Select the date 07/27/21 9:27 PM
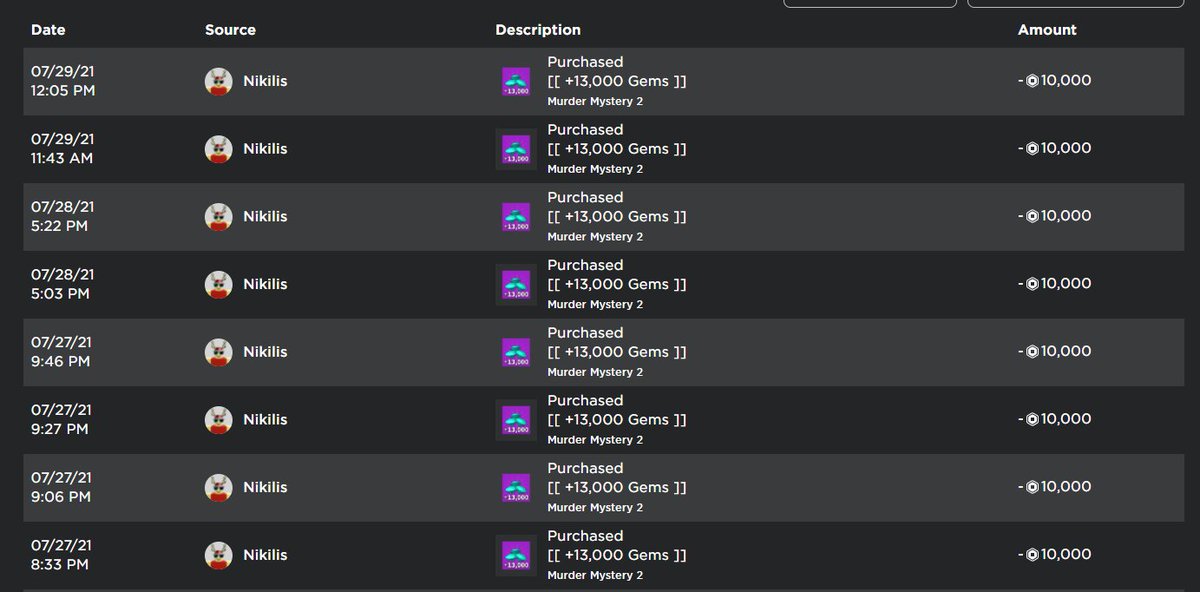The height and width of the screenshot is (592, 1200). pyautogui.click(x=63, y=420)
